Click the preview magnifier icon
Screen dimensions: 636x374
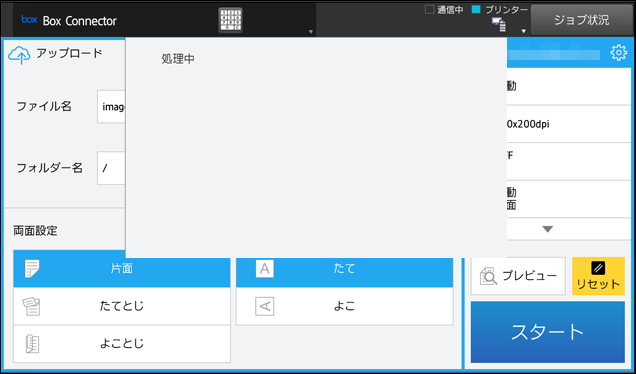tap(488, 276)
